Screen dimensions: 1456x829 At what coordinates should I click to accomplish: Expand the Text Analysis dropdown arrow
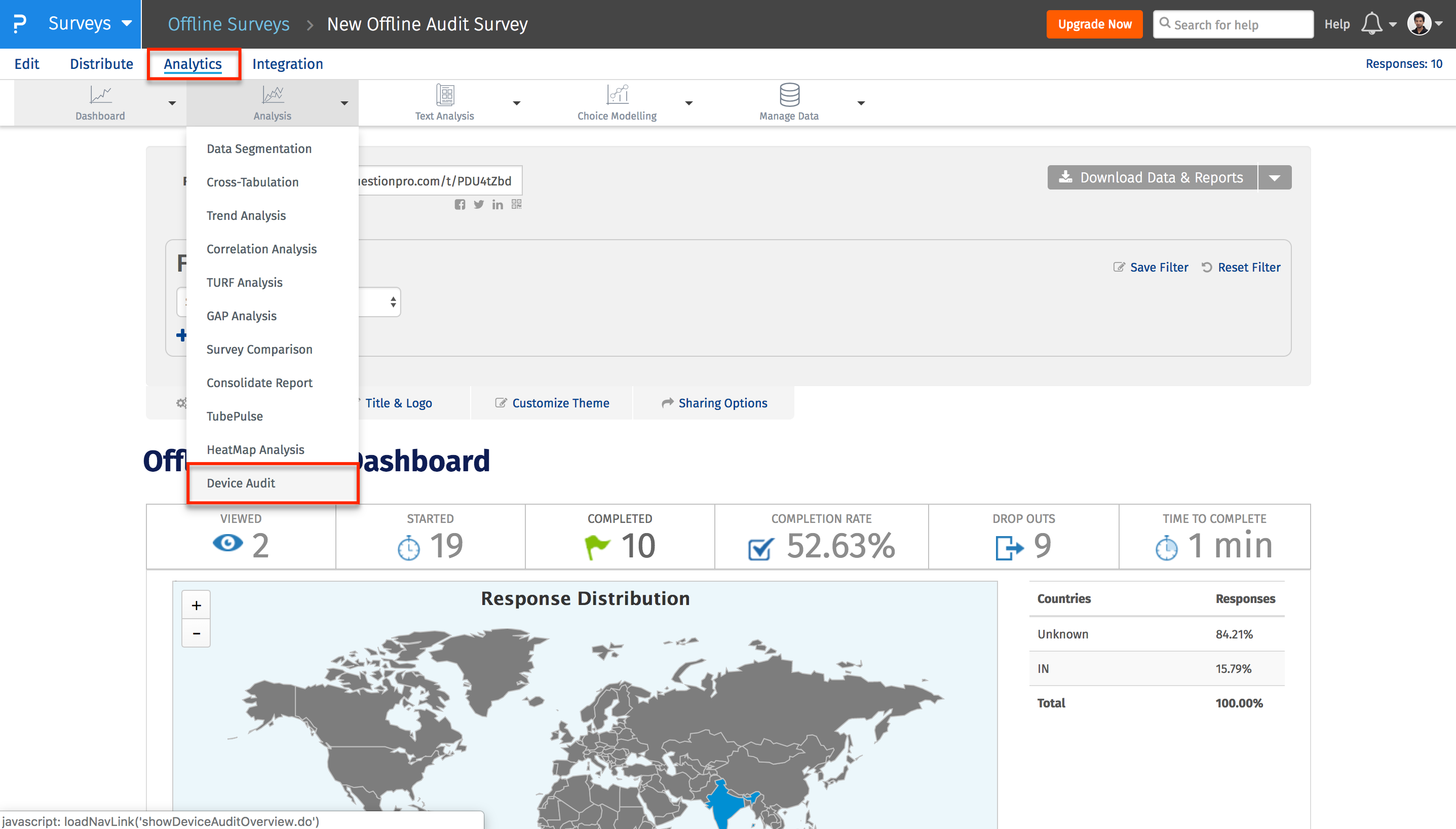pyautogui.click(x=516, y=103)
